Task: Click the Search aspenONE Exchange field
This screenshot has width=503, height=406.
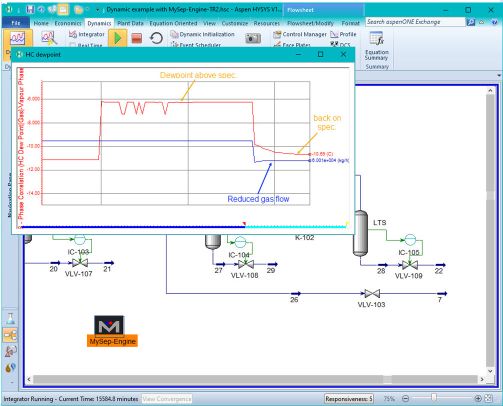Action: pyautogui.click(x=415, y=22)
